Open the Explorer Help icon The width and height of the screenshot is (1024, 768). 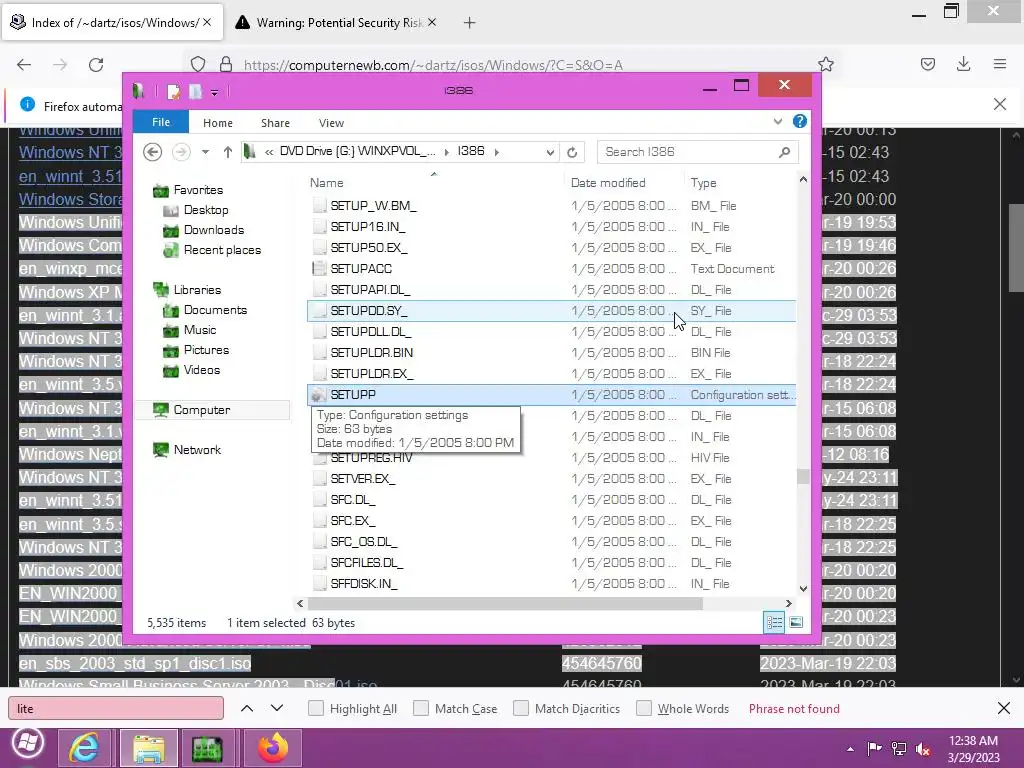tap(799, 121)
